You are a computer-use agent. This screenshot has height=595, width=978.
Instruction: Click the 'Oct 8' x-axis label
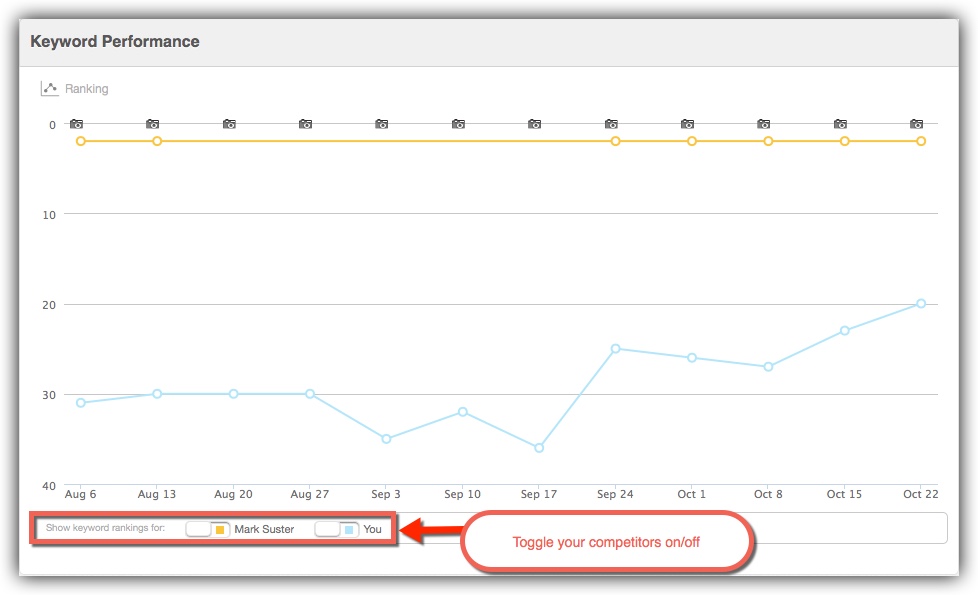[768, 494]
